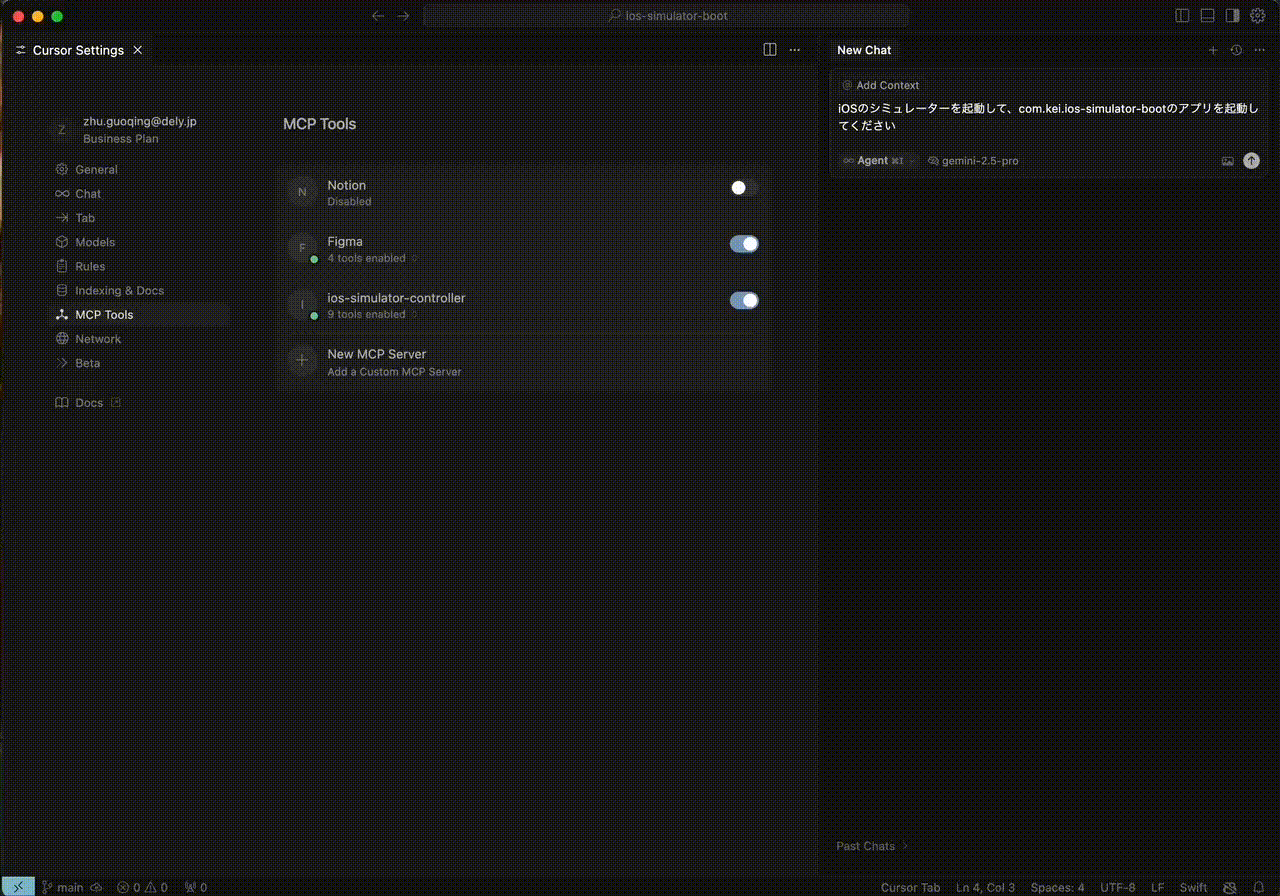Enable the Notion MCP server toggle

click(744, 187)
